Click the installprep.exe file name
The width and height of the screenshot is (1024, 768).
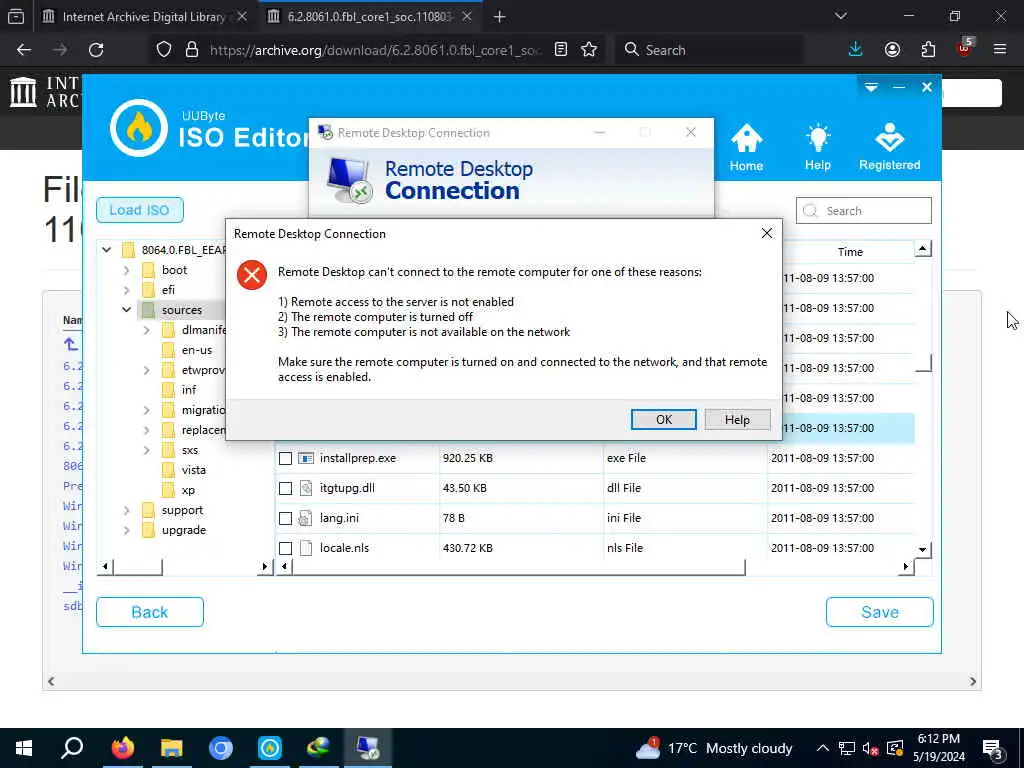(358, 458)
